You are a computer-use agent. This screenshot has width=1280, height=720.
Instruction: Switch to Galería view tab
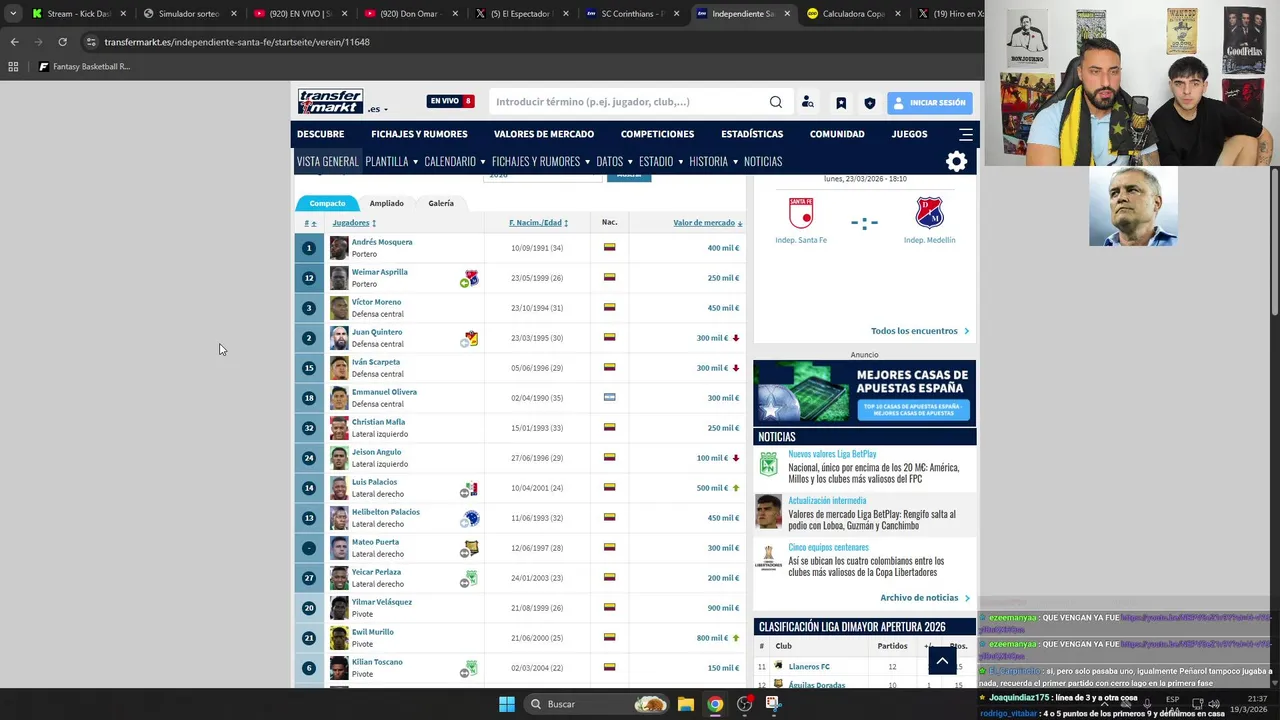tap(441, 203)
